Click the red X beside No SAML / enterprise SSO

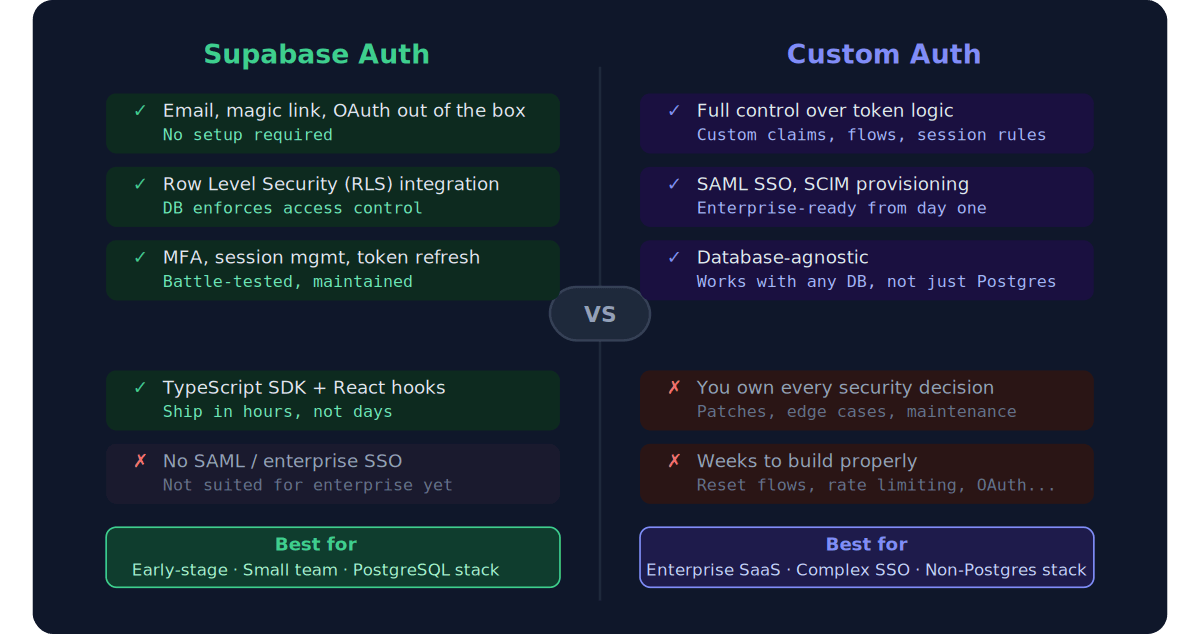pyautogui.click(x=140, y=461)
